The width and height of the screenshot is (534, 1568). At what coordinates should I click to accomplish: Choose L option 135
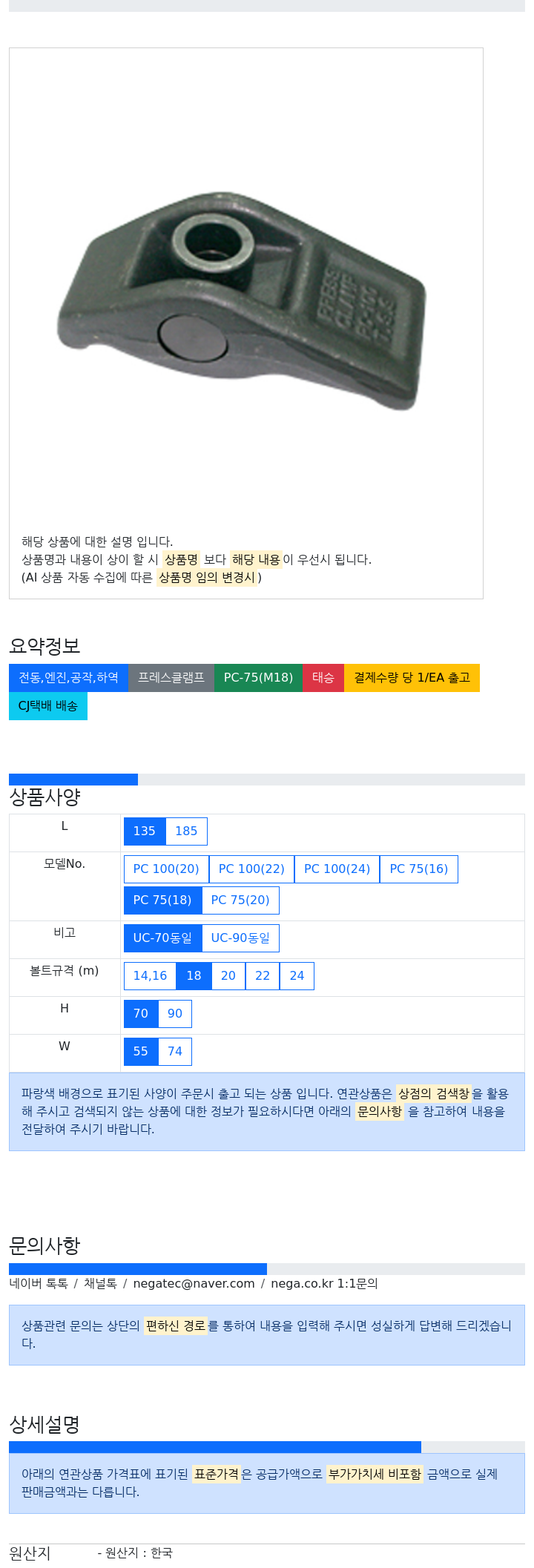click(x=145, y=831)
